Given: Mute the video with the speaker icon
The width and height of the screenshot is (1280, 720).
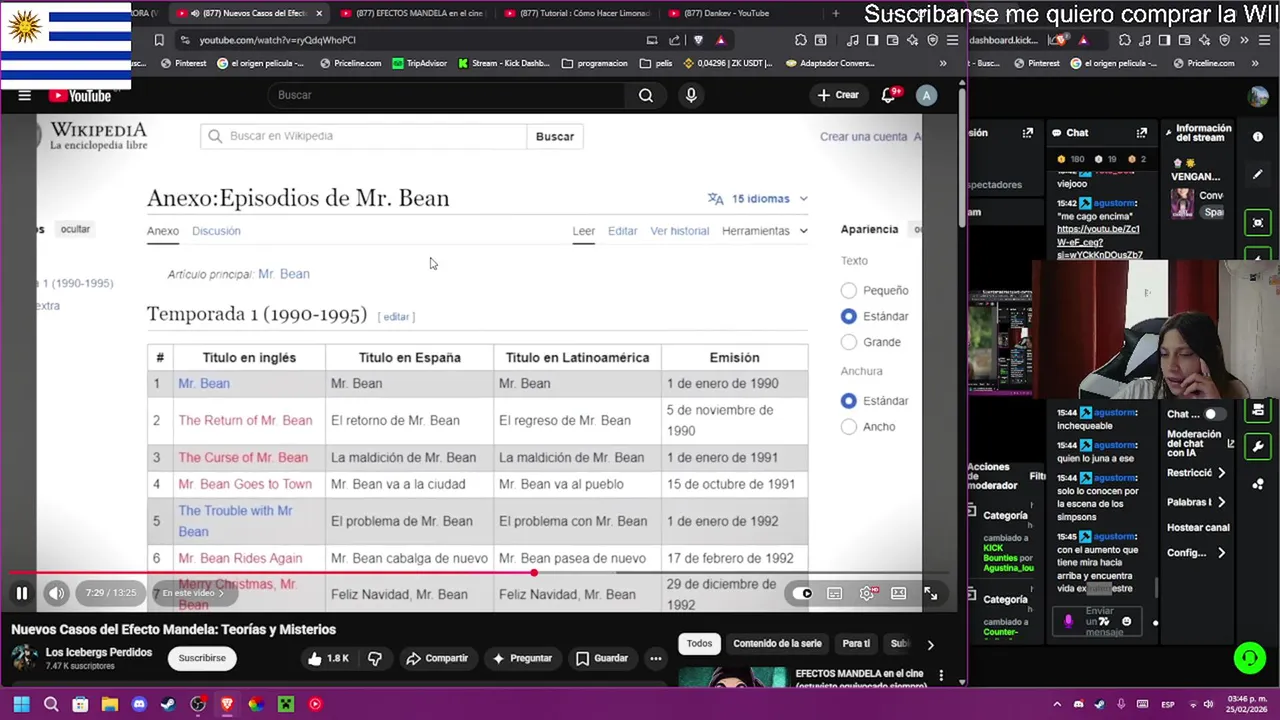Looking at the screenshot, I should [x=57, y=593].
